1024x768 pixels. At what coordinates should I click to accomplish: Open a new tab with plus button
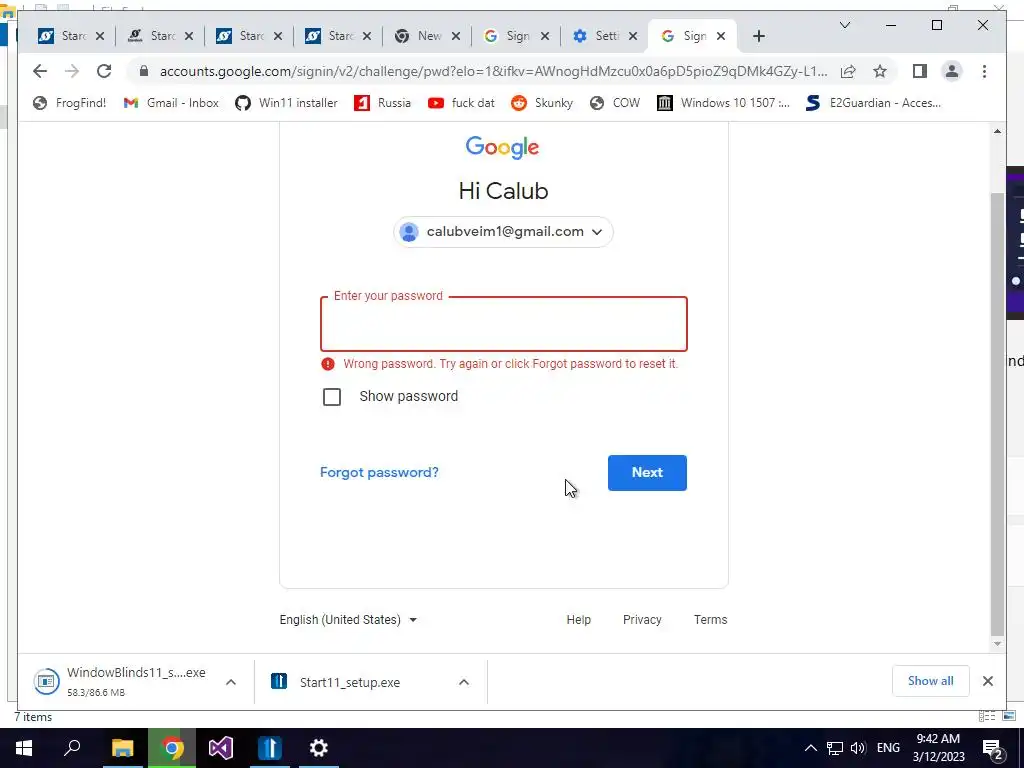(758, 36)
